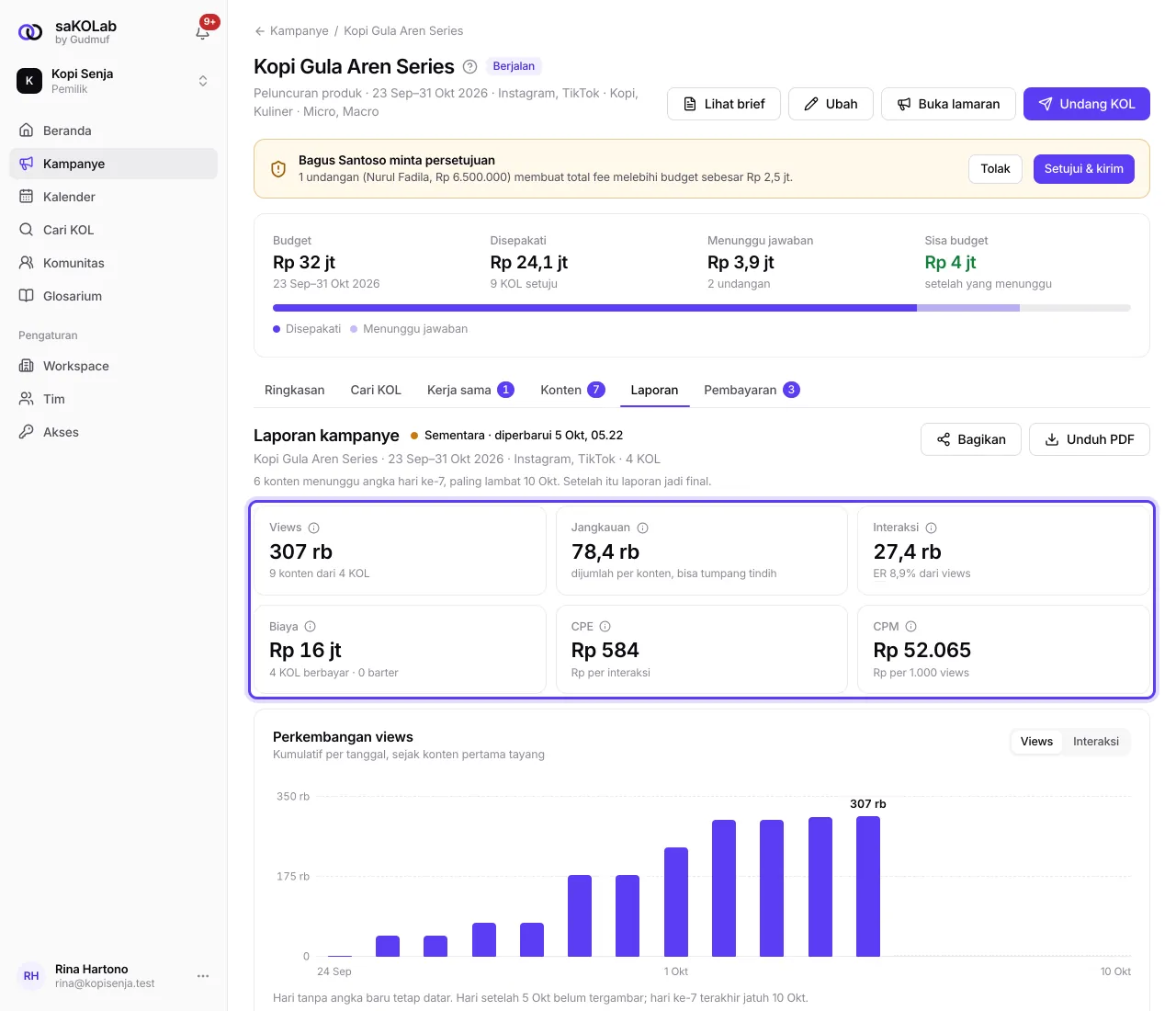
Task: Click the Ubah button
Action: (x=831, y=104)
